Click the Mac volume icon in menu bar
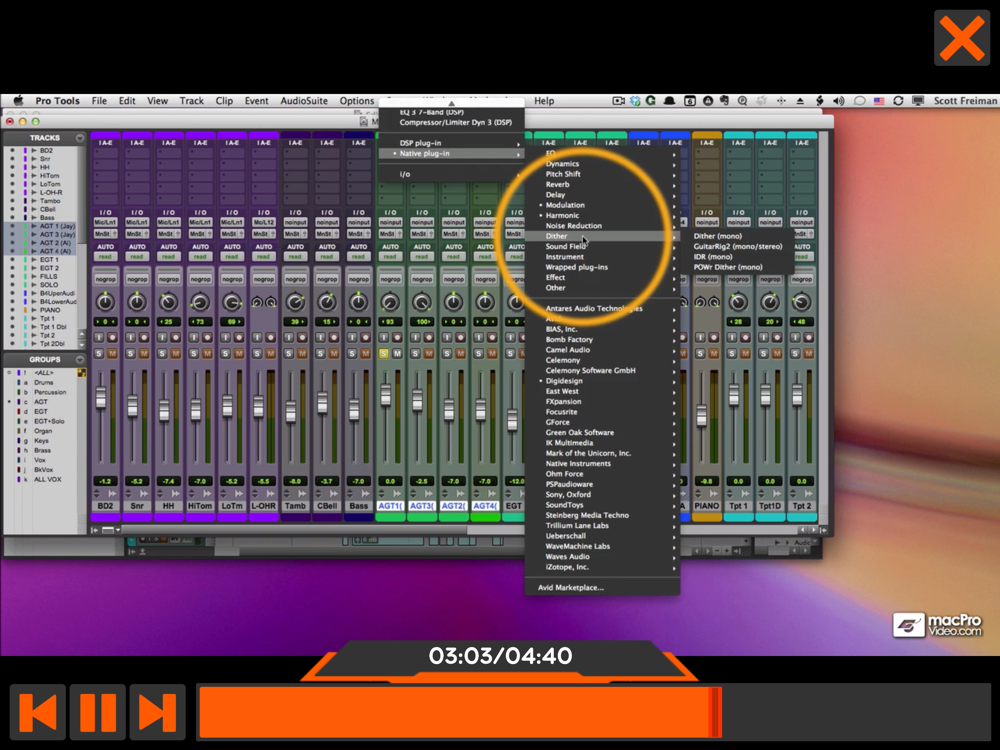The height and width of the screenshot is (750, 1000). click(x=839, y=101)
